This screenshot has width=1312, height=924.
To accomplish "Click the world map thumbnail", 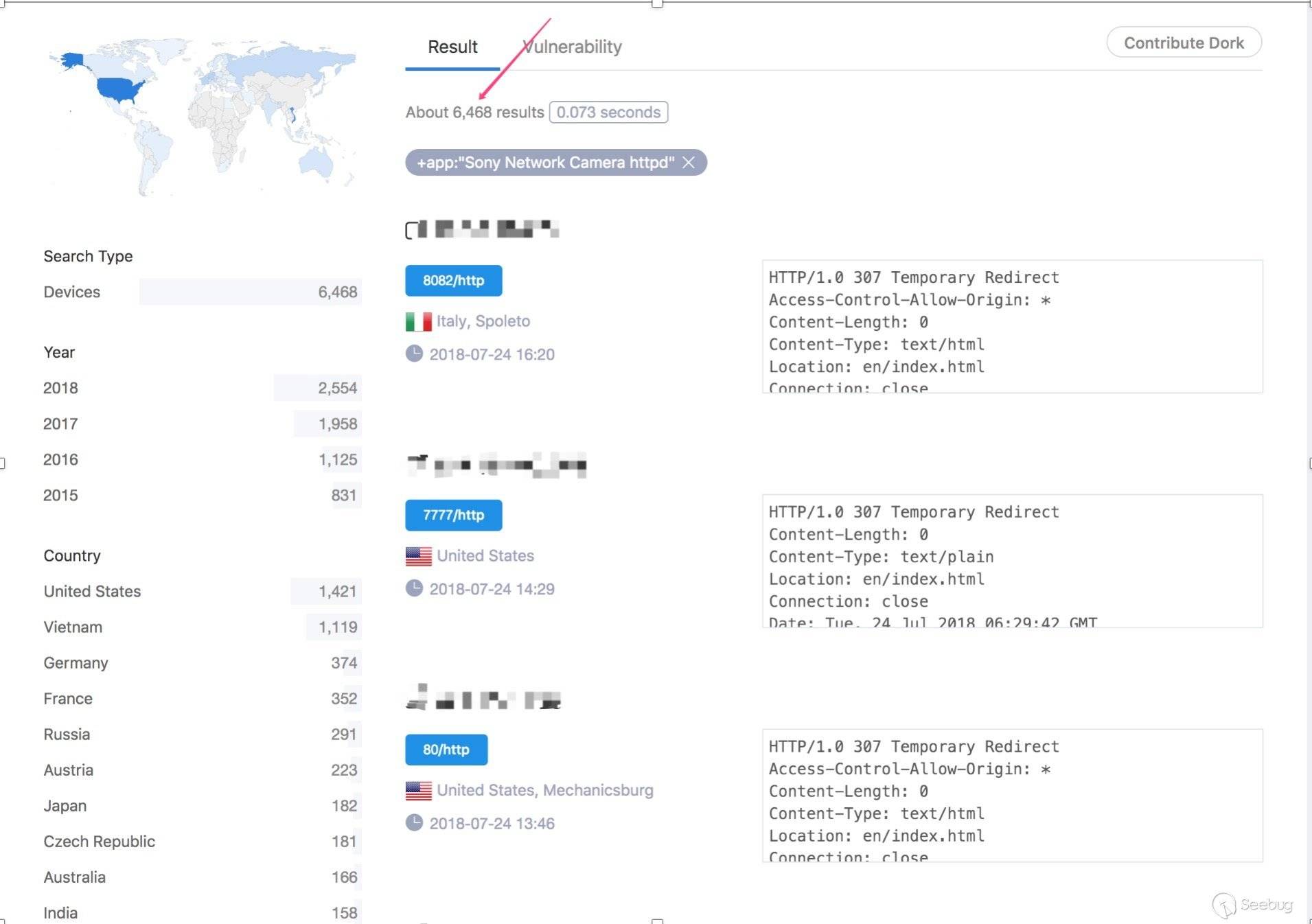I will coord(203,117).
